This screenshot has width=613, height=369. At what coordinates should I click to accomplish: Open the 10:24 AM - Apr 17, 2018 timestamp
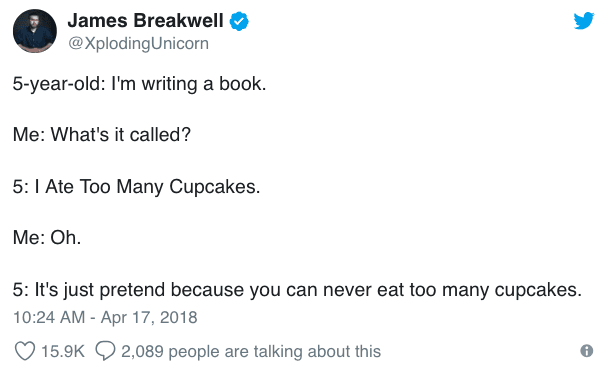[x=105, y=317]
